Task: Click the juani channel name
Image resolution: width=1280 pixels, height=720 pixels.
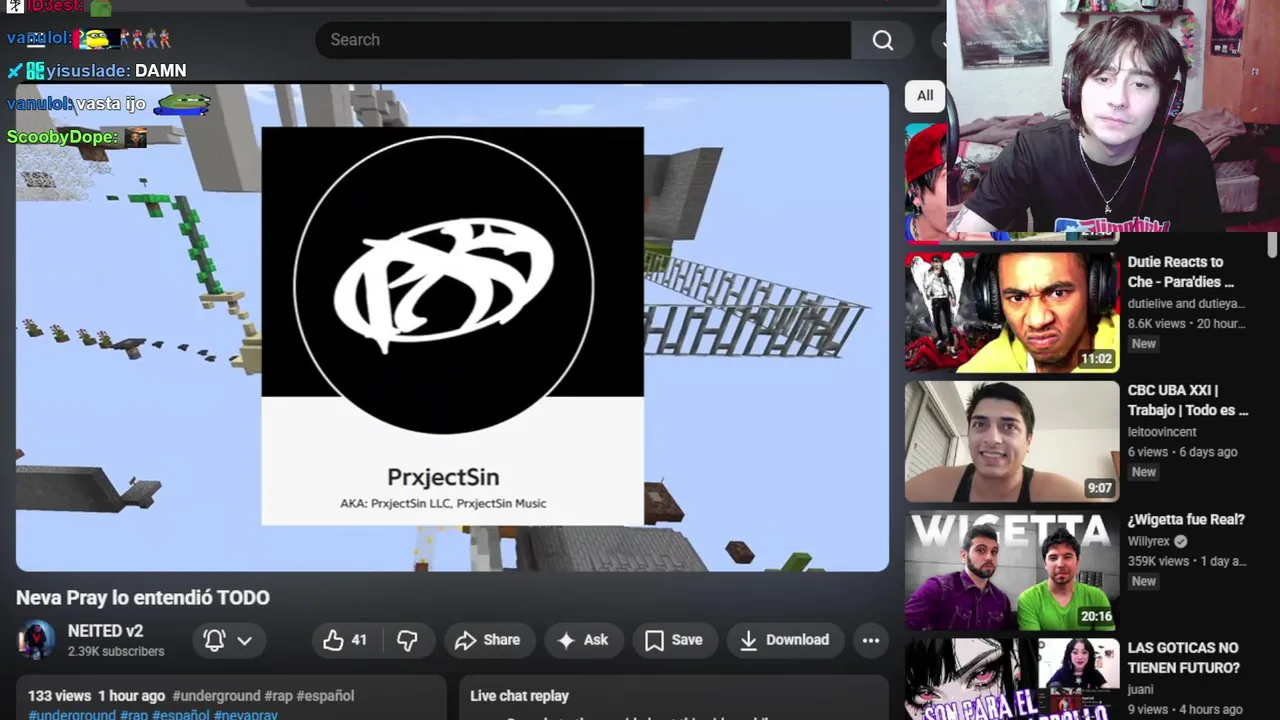Action: pos(1140,689)
